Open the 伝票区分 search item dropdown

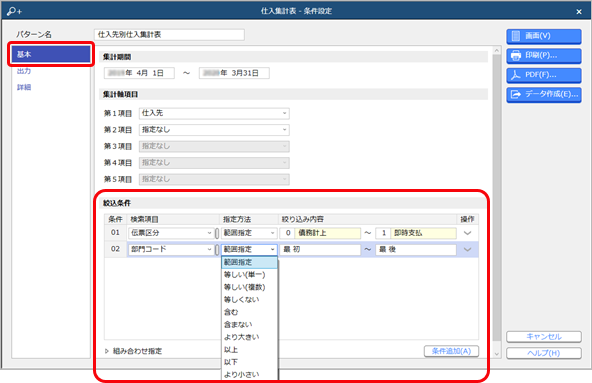click(171, 233)
